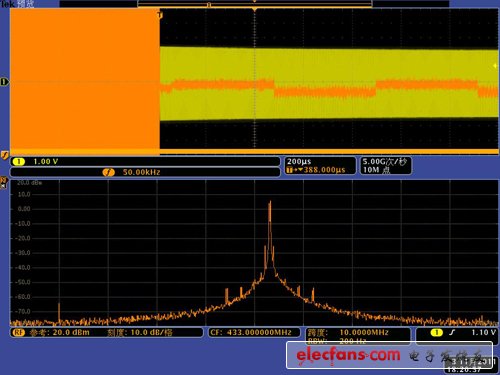Open the 1.00 V vertical scale readout

tap(46, 162)
